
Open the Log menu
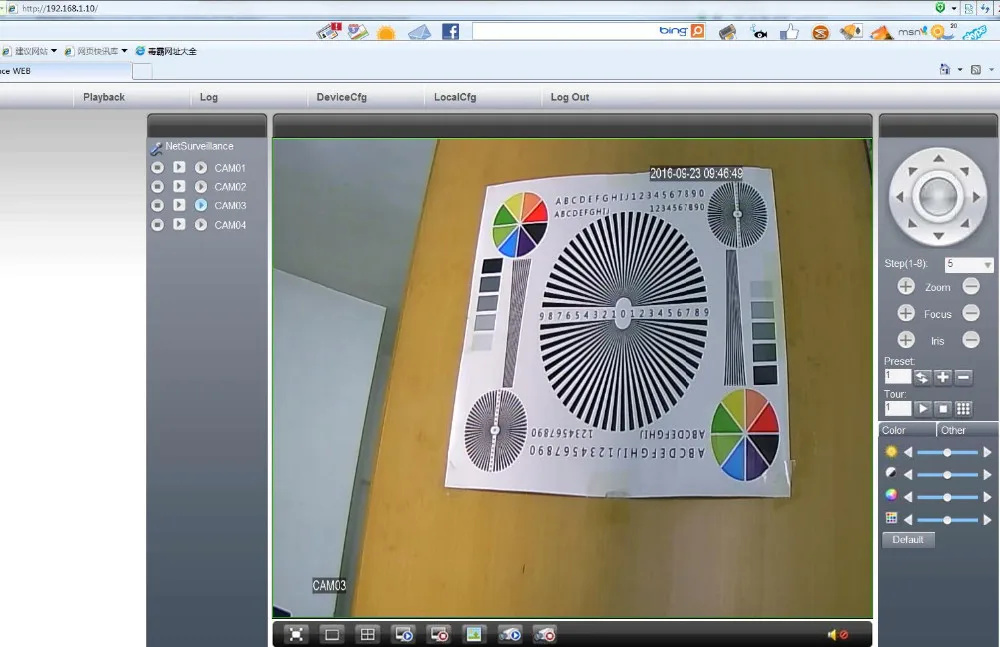click(209, 97)
